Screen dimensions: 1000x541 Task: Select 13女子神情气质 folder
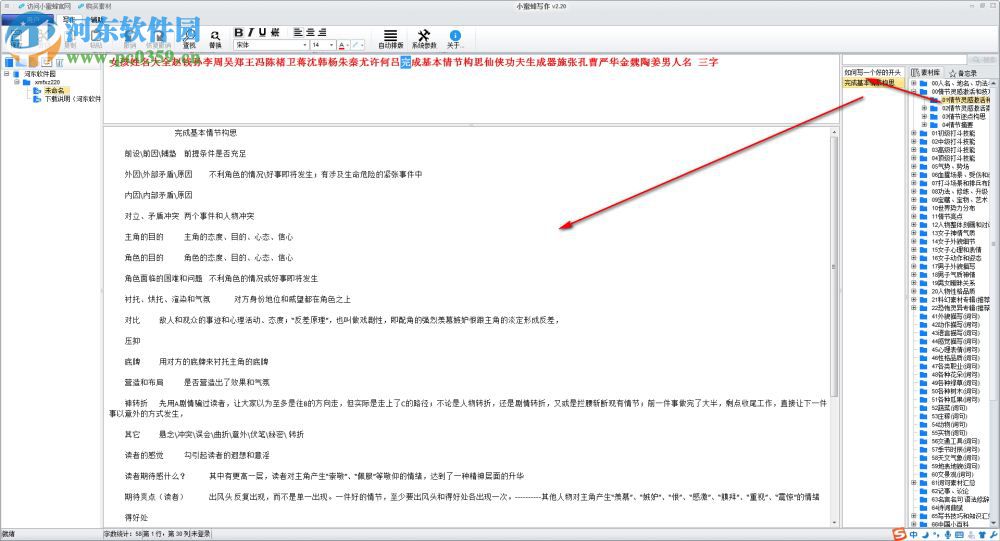point(953,233)
